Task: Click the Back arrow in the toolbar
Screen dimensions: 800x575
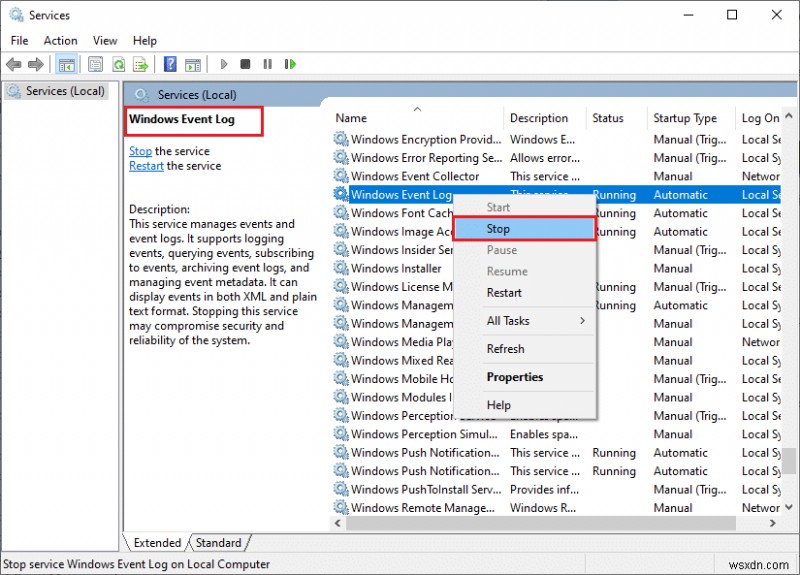Action: pyautogui.click(x=14, y=64)
